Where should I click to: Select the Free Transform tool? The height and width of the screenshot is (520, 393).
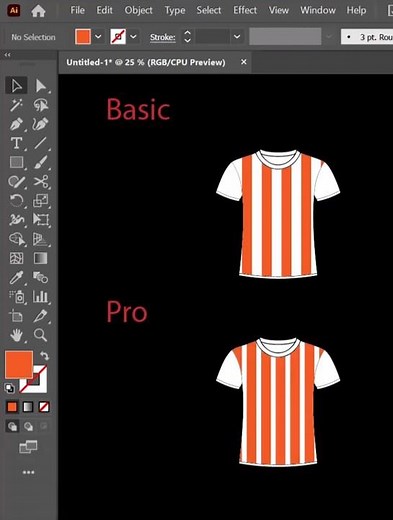[41, 220]
